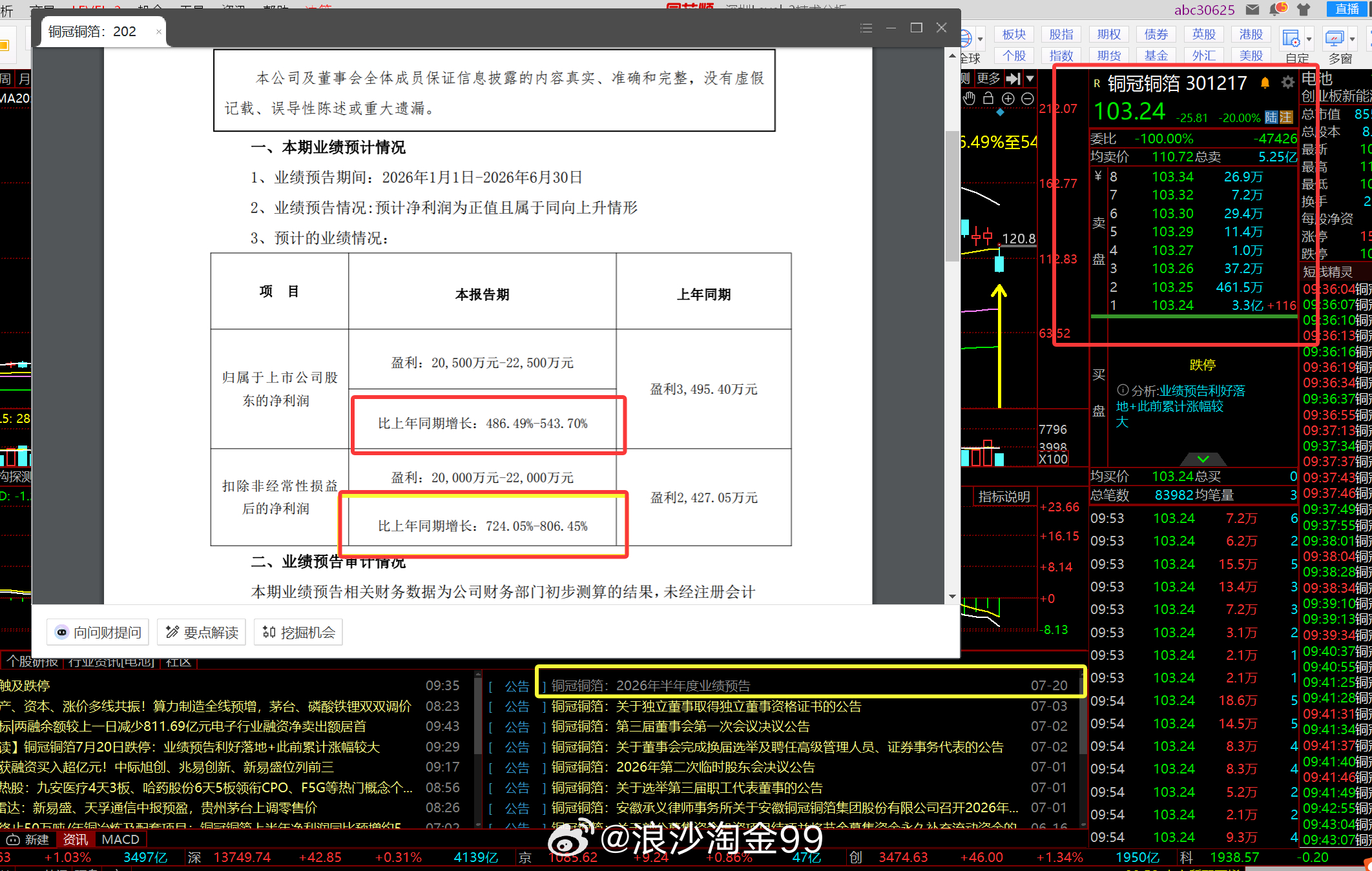This screenshot has height=871, width=1372.
Task: Click the 板块 category button
Action: point(1014,34)
